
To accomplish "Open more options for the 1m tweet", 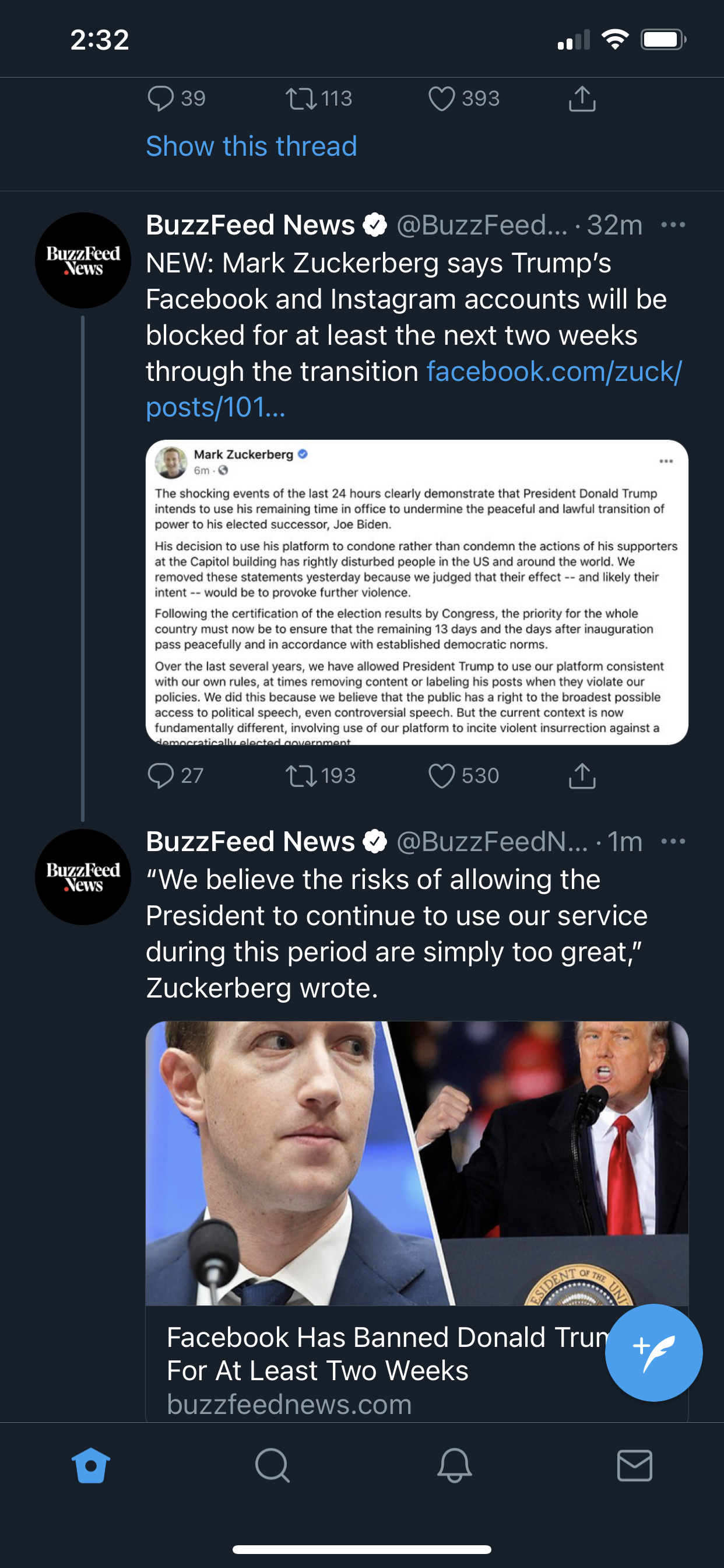I will point(673,842).
